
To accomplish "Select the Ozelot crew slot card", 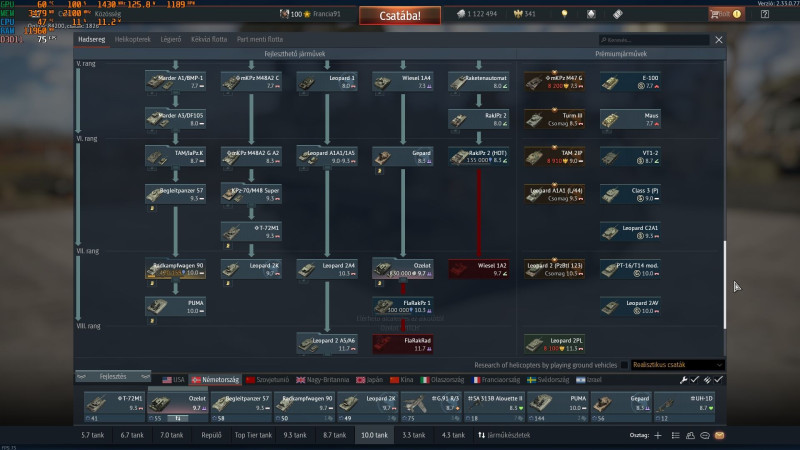I will [178, 406].
